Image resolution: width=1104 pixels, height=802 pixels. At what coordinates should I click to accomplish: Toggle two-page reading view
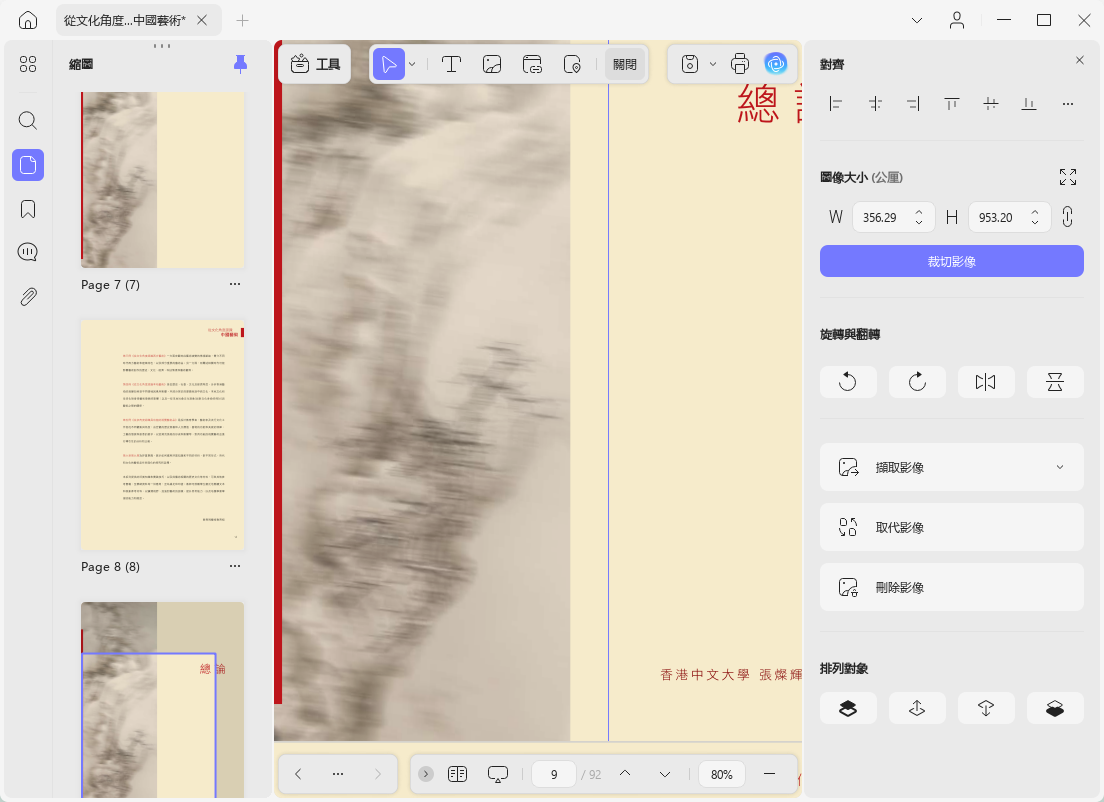[457, 774]
